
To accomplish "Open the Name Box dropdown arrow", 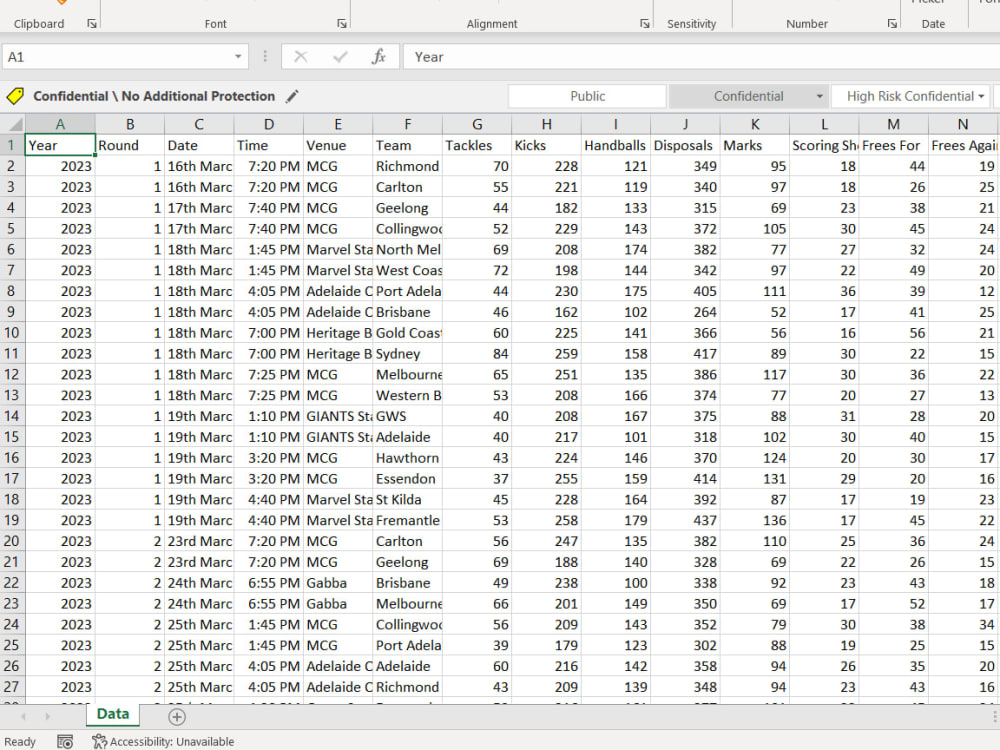I will 238,57.
